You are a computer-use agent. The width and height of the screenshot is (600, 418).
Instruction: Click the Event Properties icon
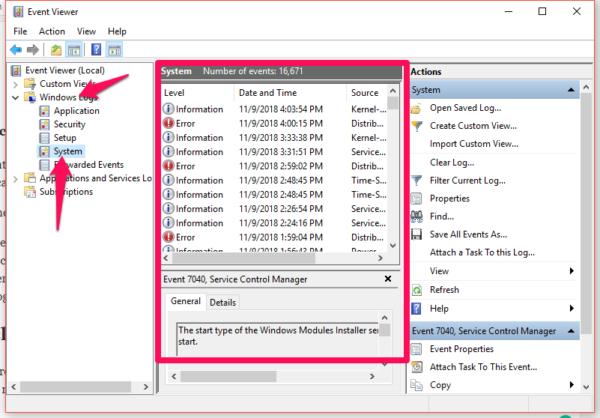[416, 350]
